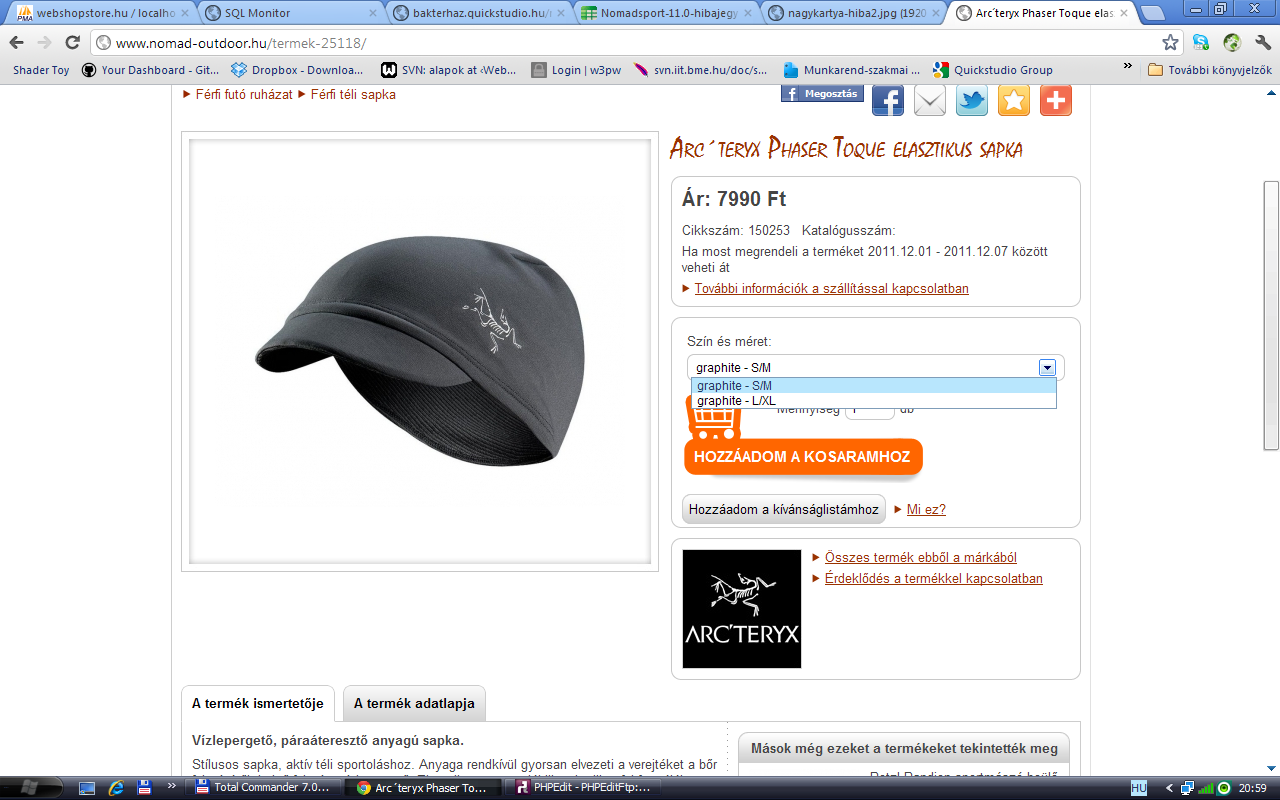
Task: Click Hozzáadom a kívánságlistámhoz button
Action: coord(783,509)
